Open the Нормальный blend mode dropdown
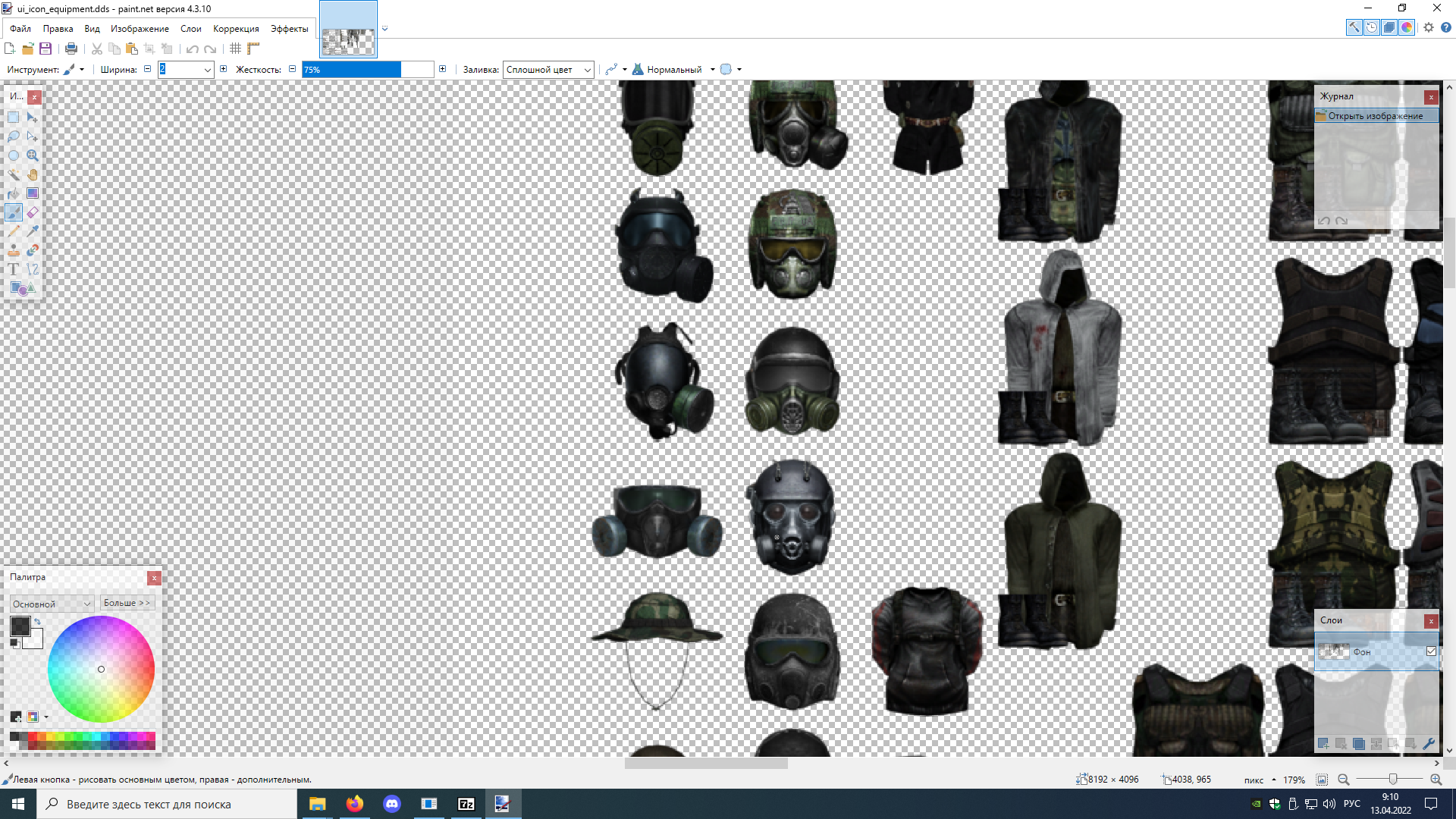The image size is (1456, 819). click(673, 70)
